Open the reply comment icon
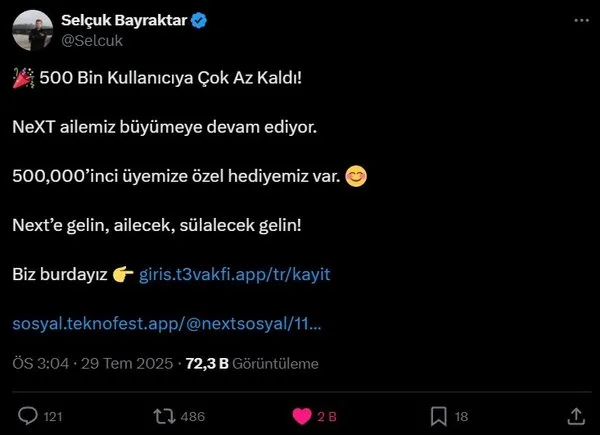600x435 pixels. click(x=28, y=416)
